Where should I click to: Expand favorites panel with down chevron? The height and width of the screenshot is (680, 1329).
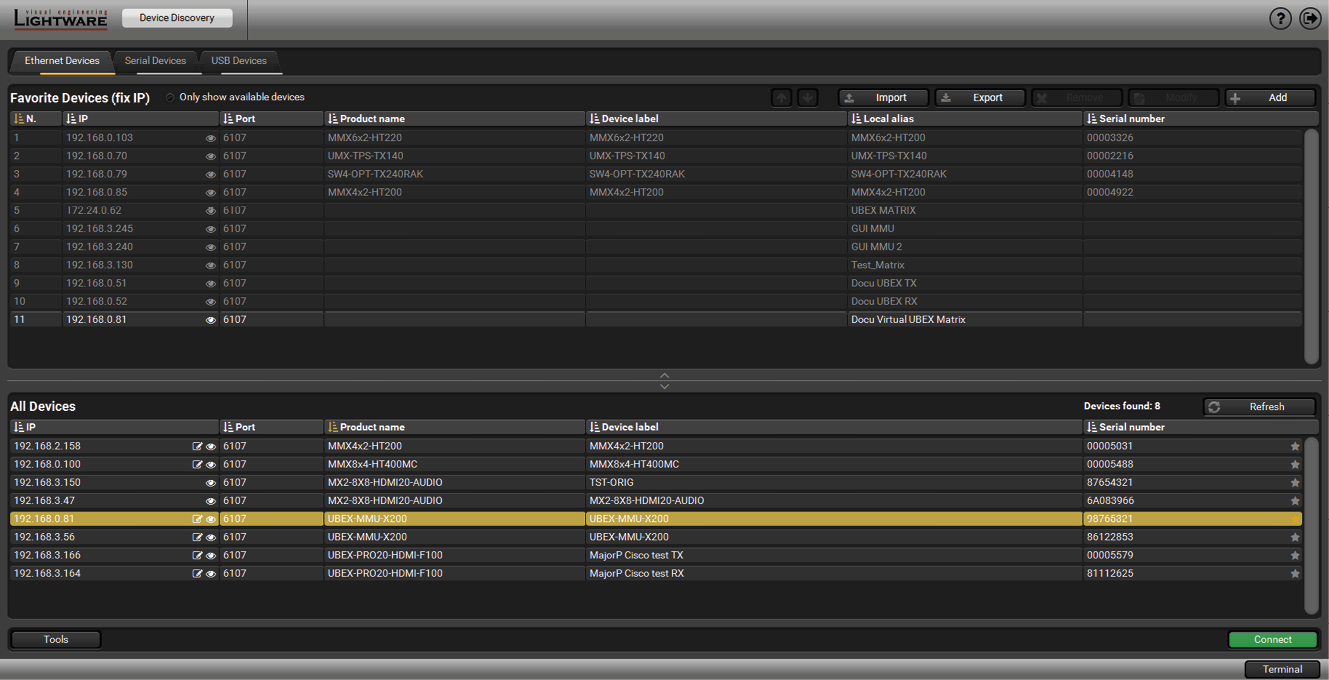(664, 386)
